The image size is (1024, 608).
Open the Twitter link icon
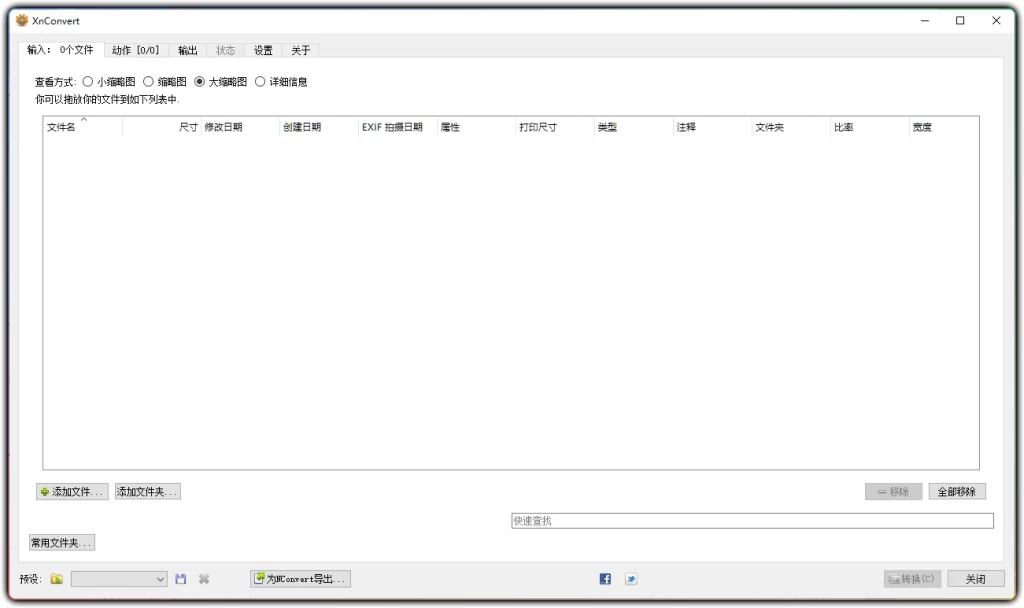(631, 579)
